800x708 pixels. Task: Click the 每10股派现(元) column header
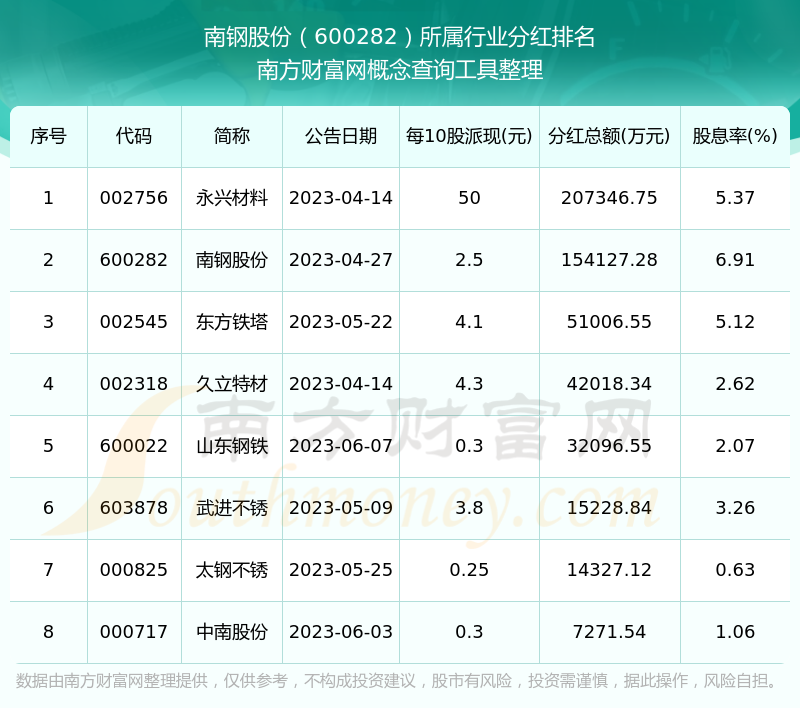click(469, 136)
